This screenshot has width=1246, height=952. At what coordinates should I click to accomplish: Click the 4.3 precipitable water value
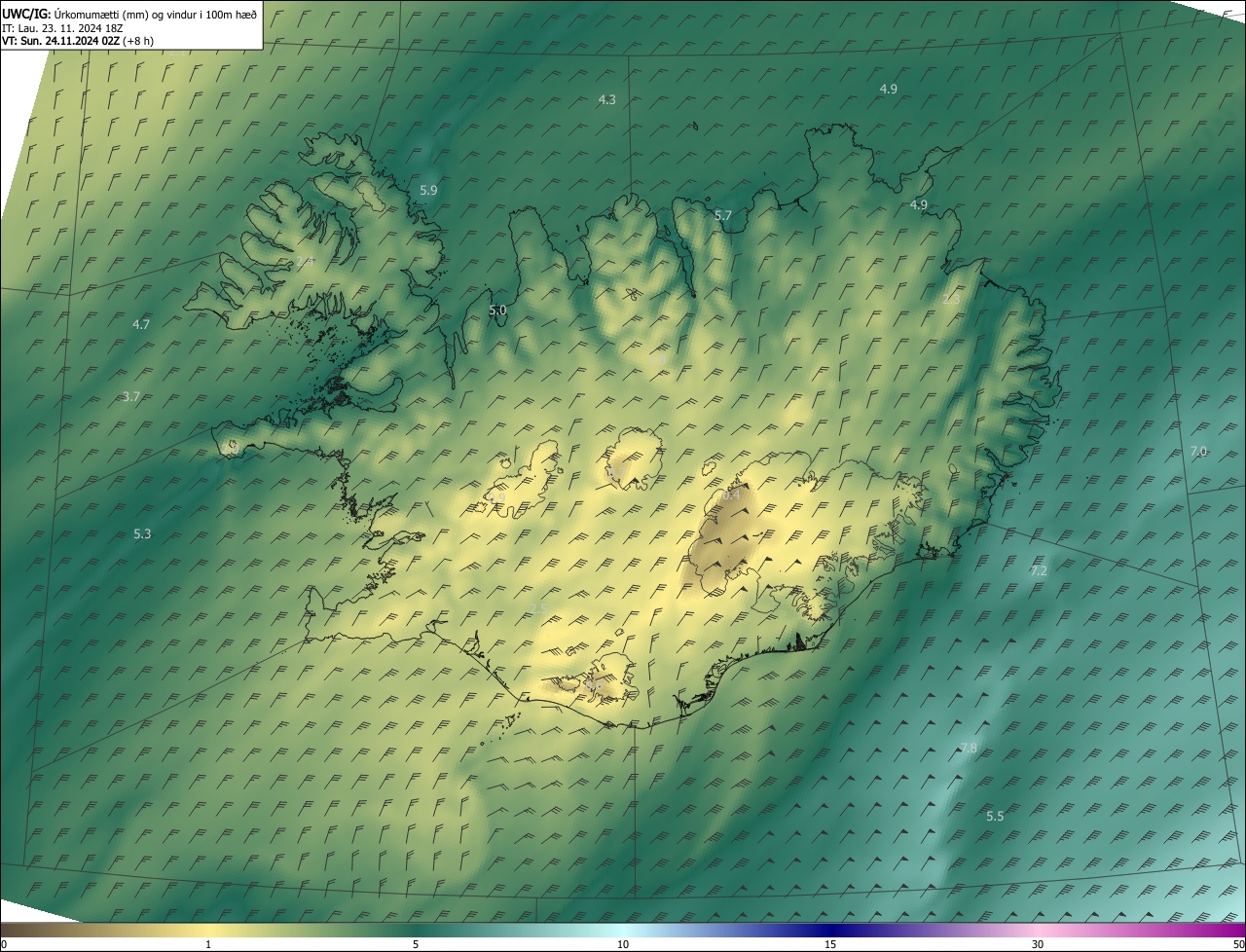[606, 99]
